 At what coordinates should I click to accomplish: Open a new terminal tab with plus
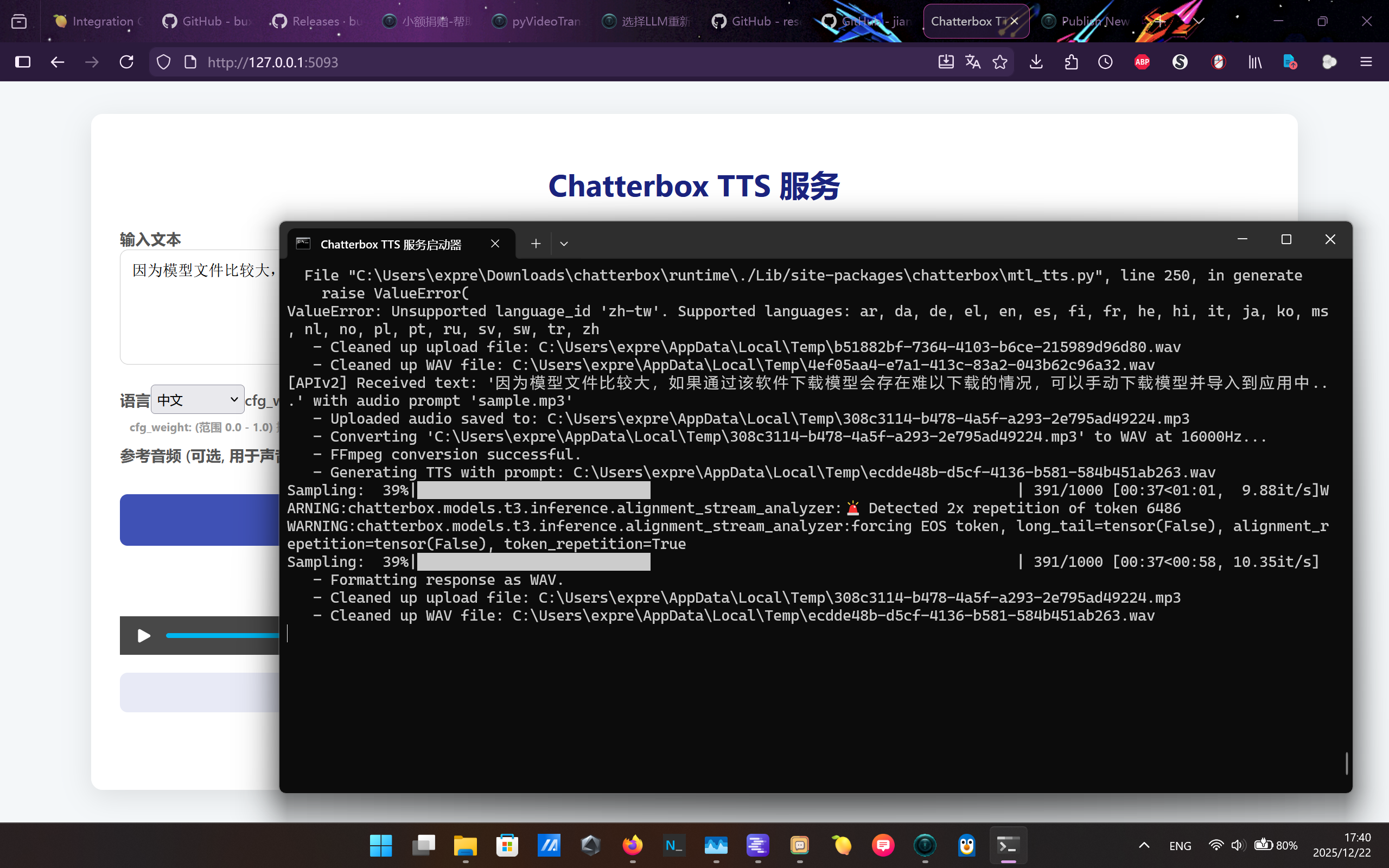click(536, 244)
